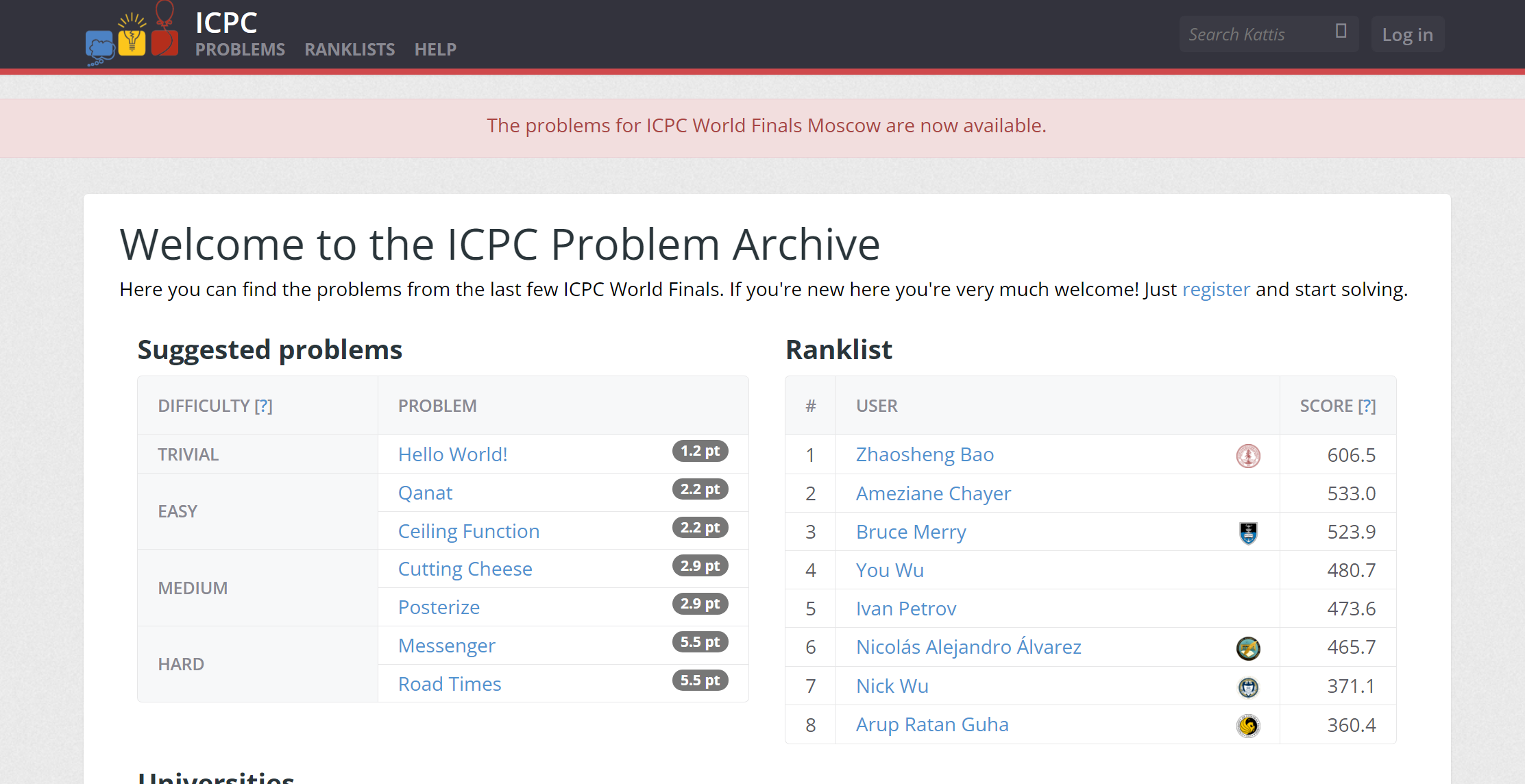Open the score help [?] icon
Image resolution: width=1525 pixels, height=784 pixels.
[1368, 406]
